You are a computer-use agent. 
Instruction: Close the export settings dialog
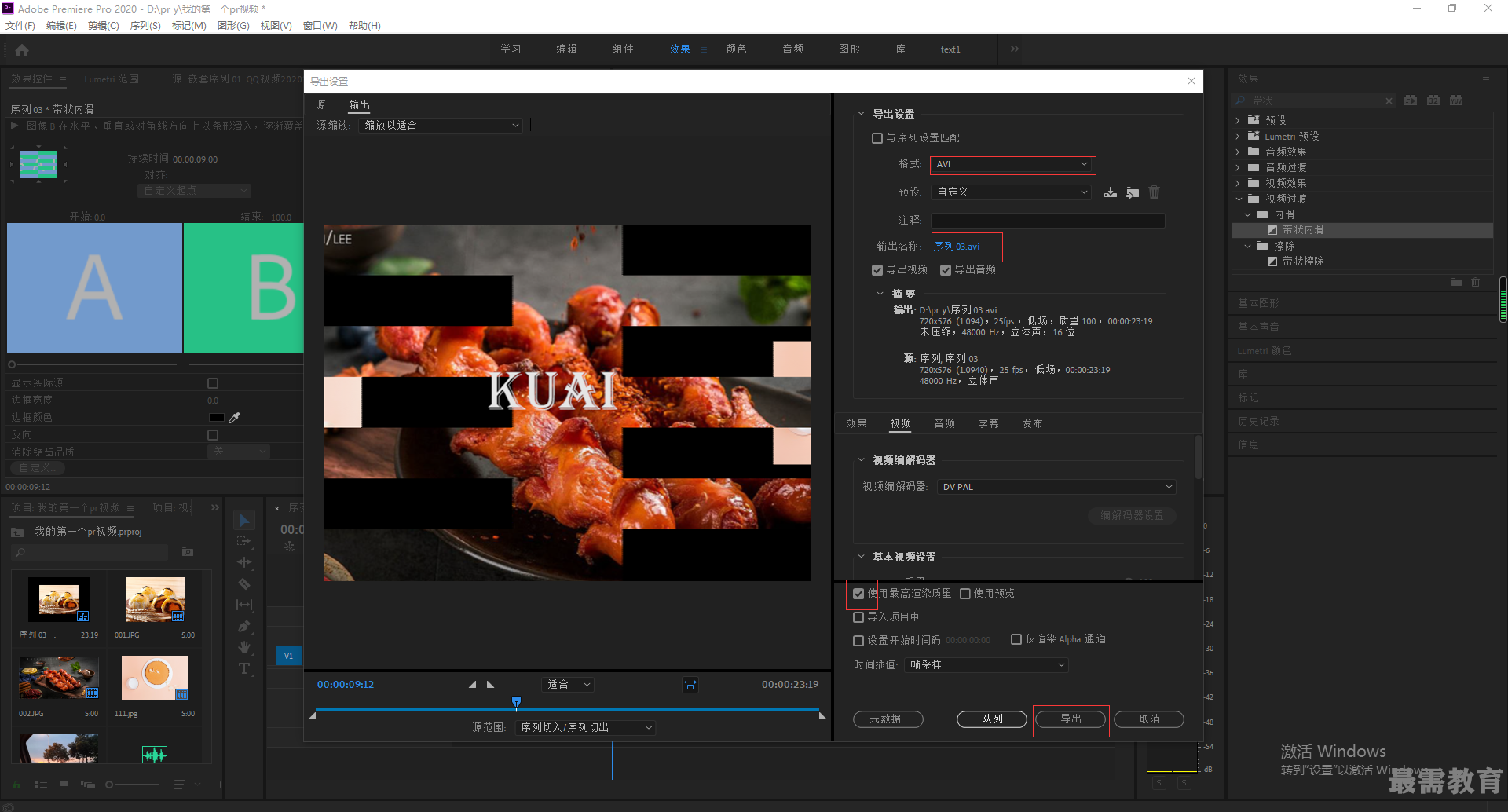click(x=1191, y=81)
